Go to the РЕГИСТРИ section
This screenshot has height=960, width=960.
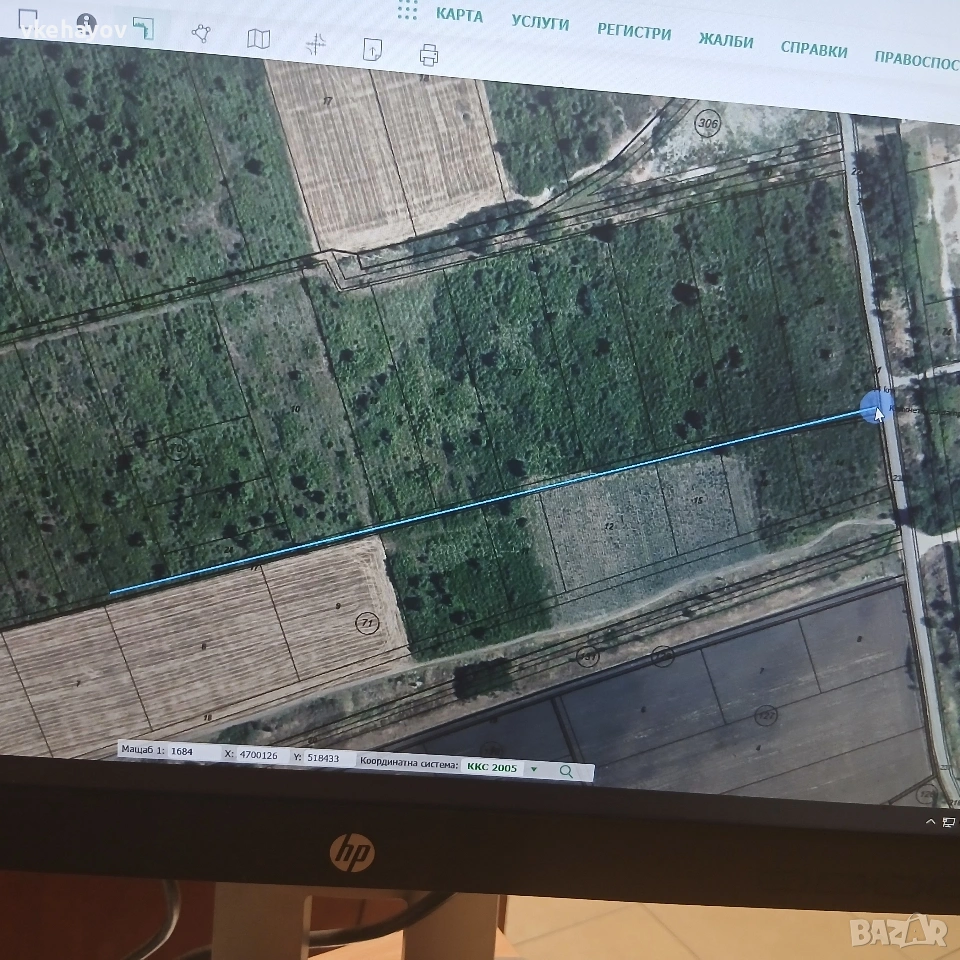click(x=634, y=32)
